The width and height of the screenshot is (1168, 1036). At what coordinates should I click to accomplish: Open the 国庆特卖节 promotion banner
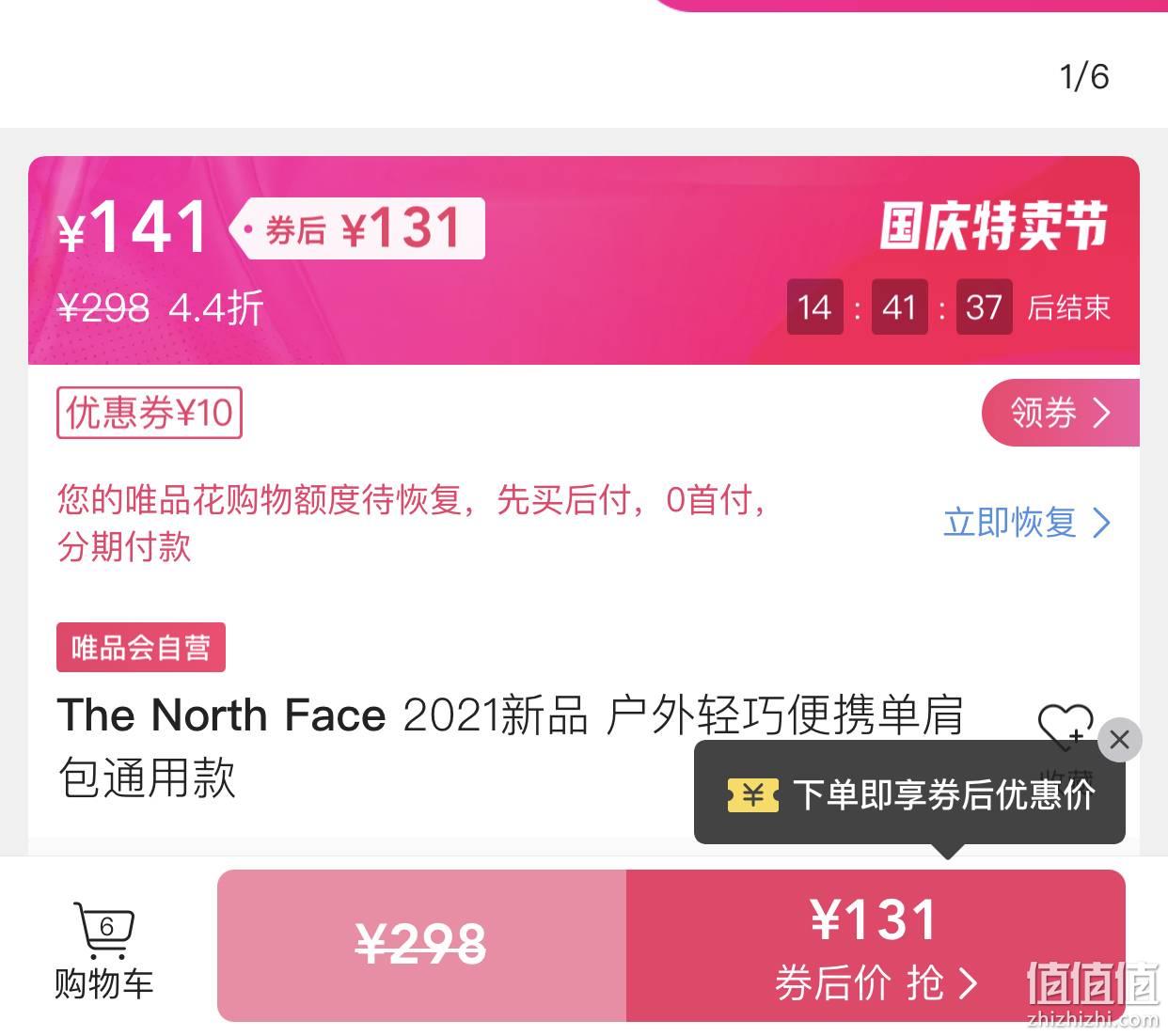(x=994, y=227)
